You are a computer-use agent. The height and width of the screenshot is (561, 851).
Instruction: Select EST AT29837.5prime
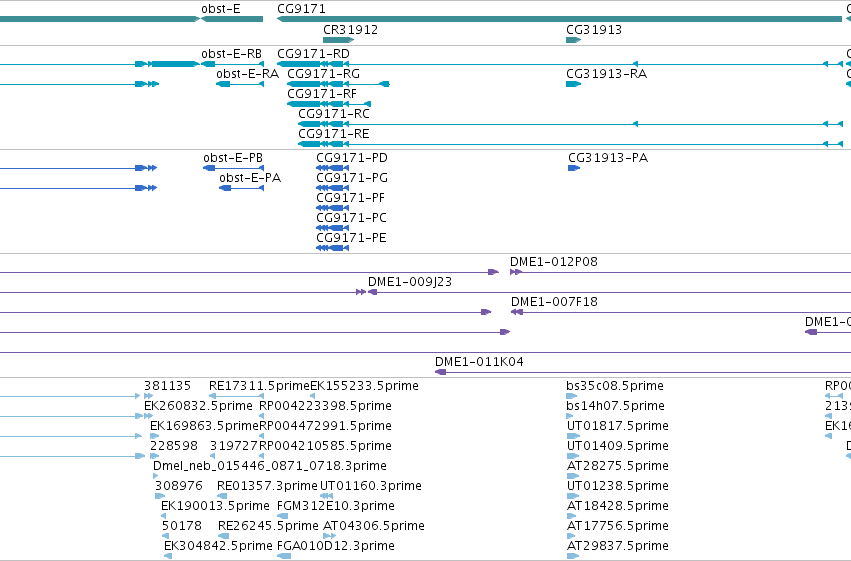click(618, 546)
